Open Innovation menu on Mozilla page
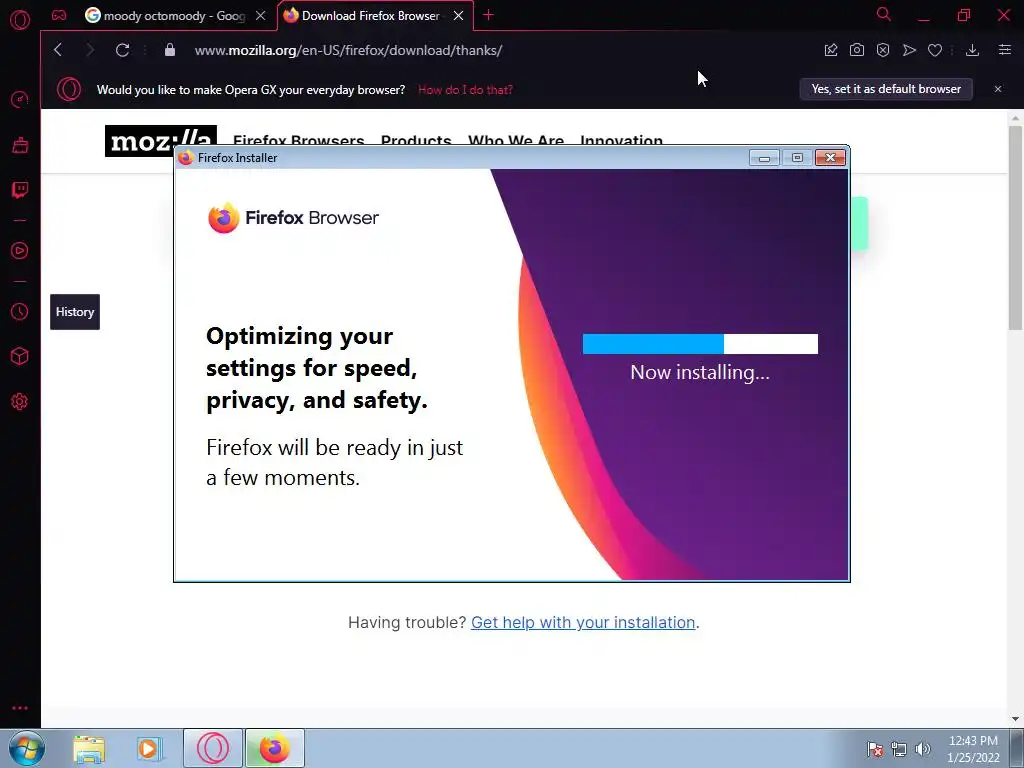 pyautogui.click(x=621, y=140)
